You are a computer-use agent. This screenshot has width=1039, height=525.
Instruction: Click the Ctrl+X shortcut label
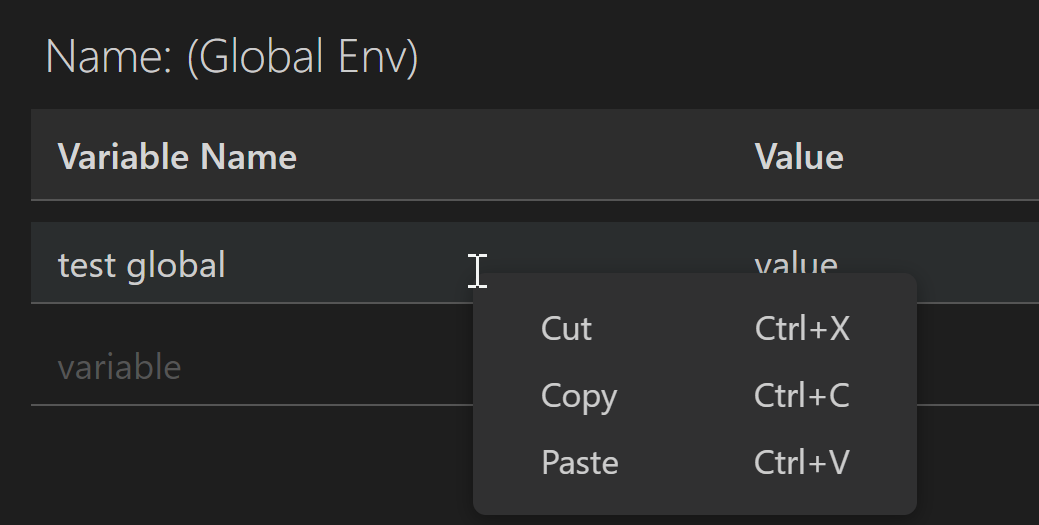(x=802, y=328)
